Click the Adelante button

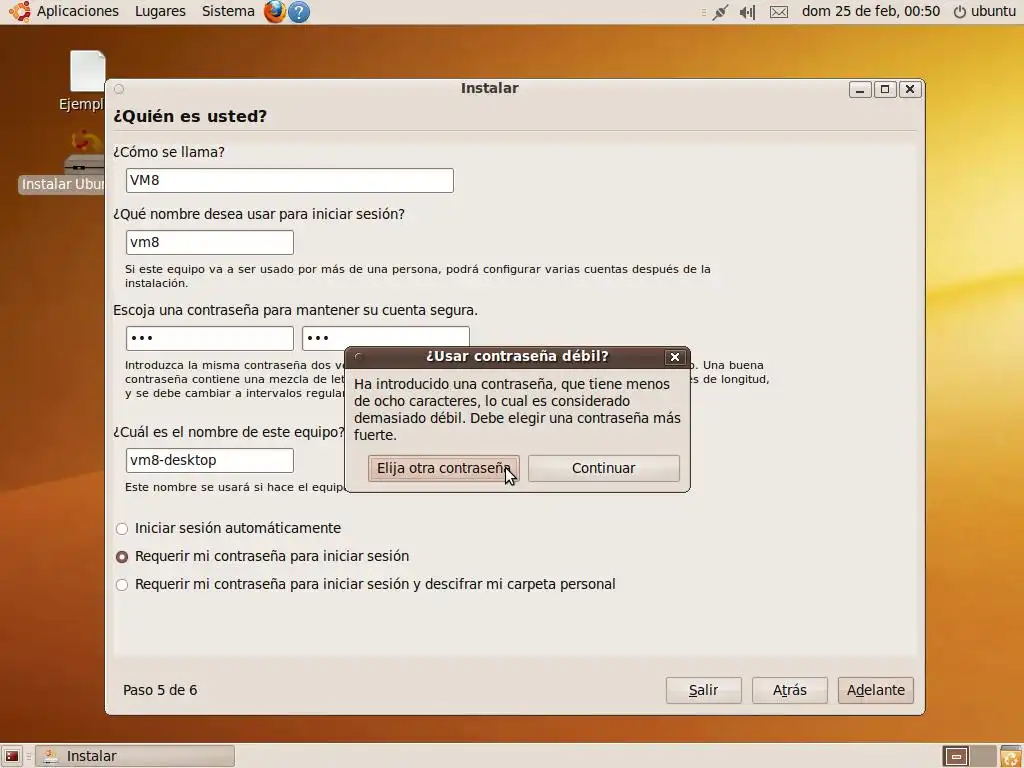point(876,690)
